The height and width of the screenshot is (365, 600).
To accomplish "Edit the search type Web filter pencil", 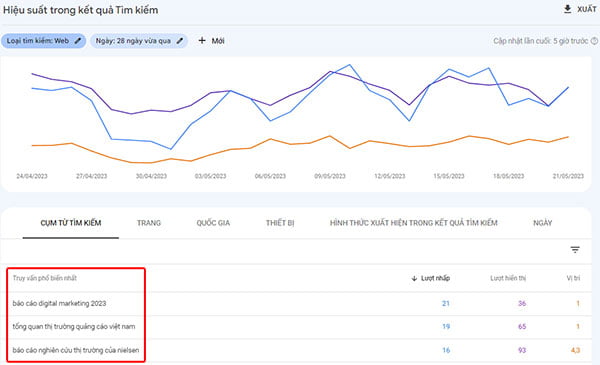I will (x=78, y=41).
